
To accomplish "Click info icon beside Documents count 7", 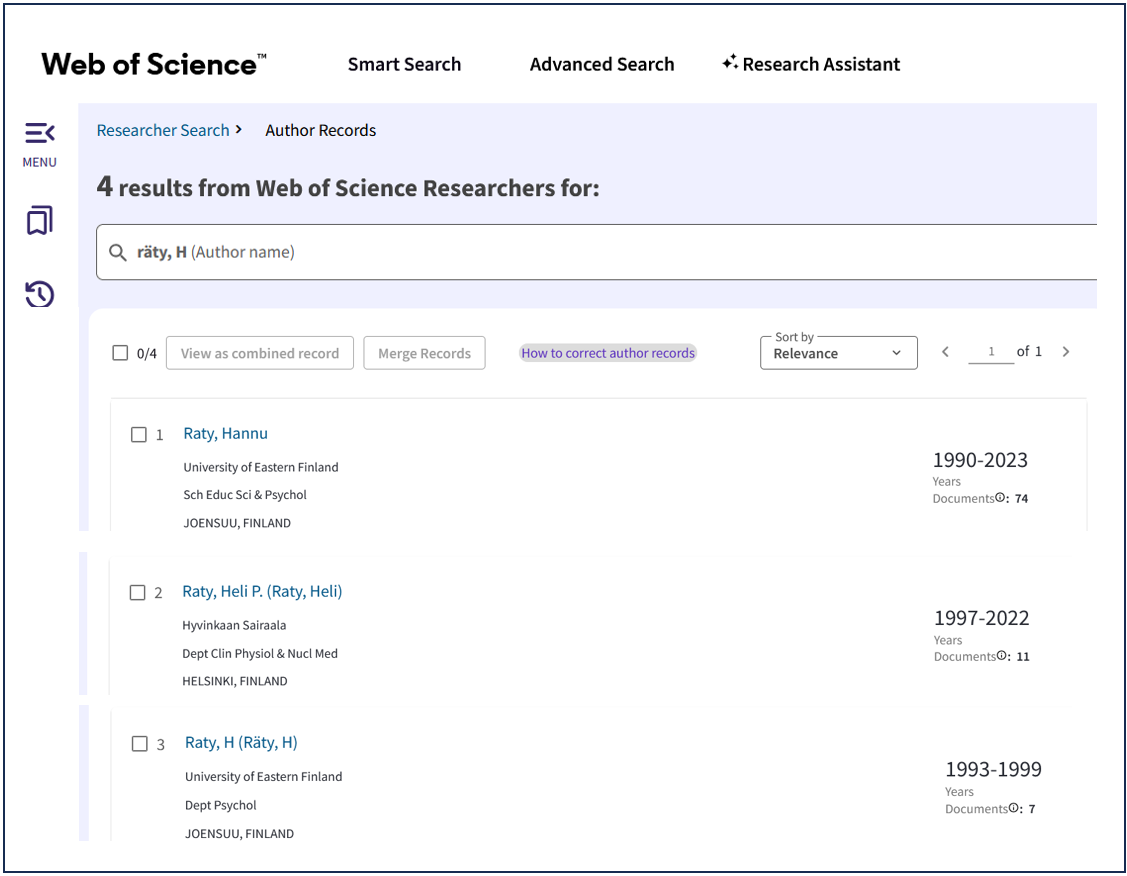I will pos(1013,808).
